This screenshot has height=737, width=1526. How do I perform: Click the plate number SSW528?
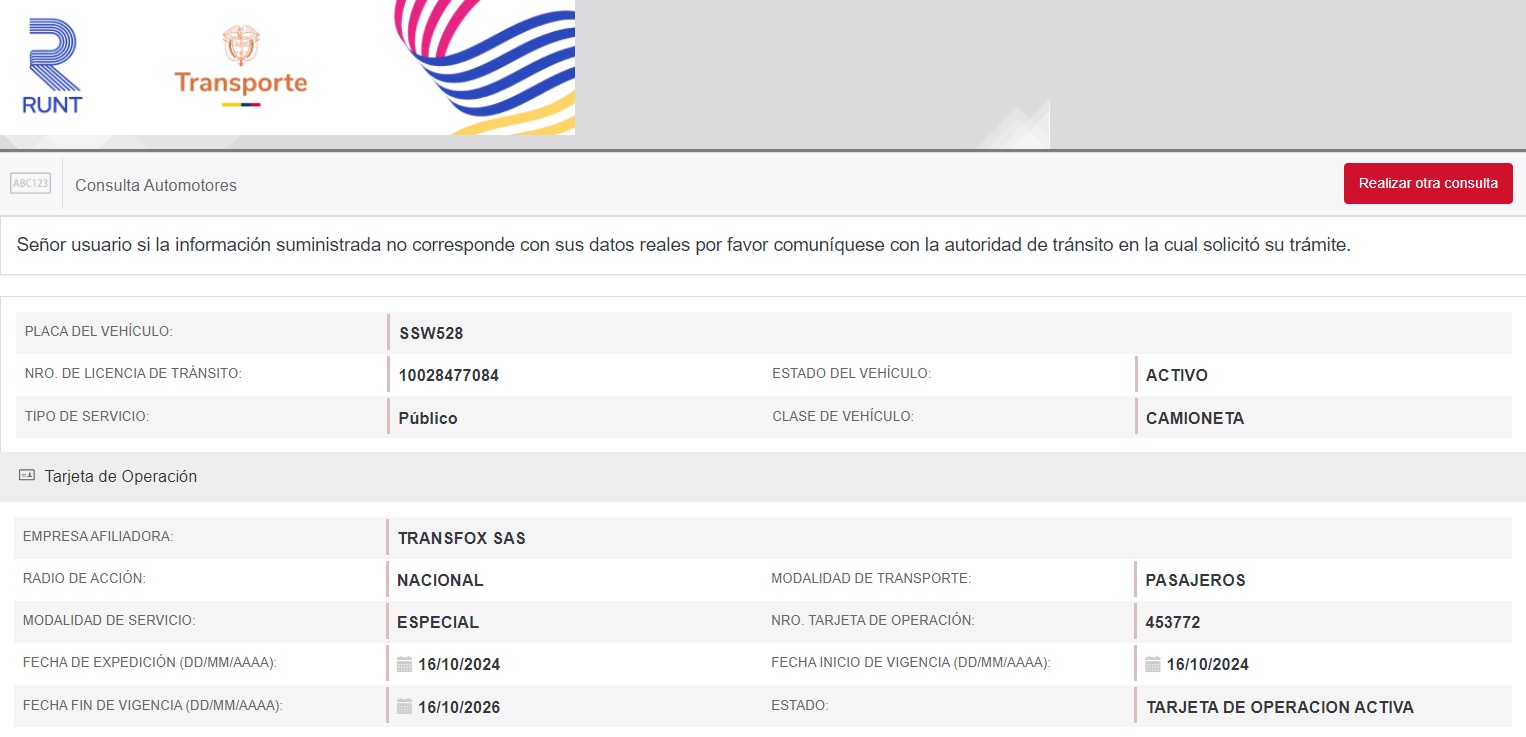[x=431, y=334]
